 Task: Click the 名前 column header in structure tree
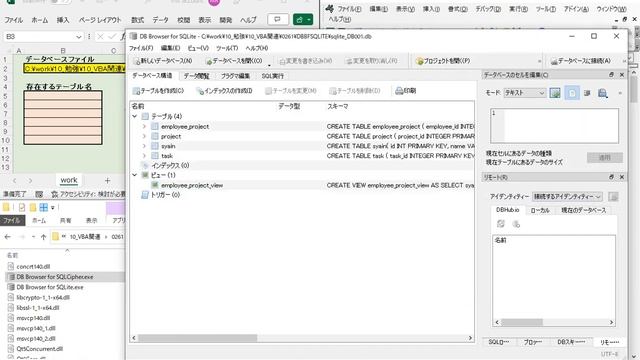[x=138, y=106]
